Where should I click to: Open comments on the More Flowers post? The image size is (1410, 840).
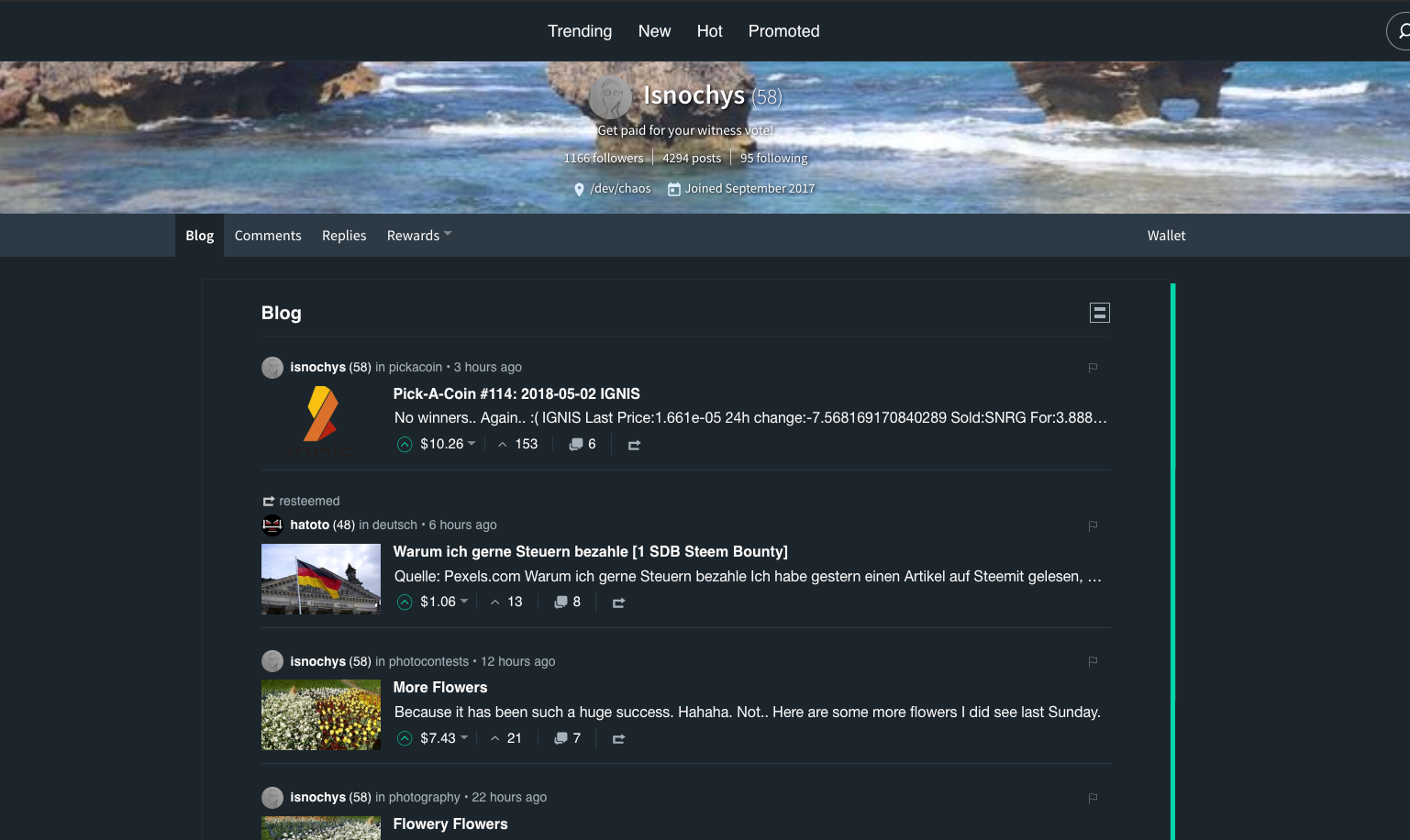tap(567, 738)
